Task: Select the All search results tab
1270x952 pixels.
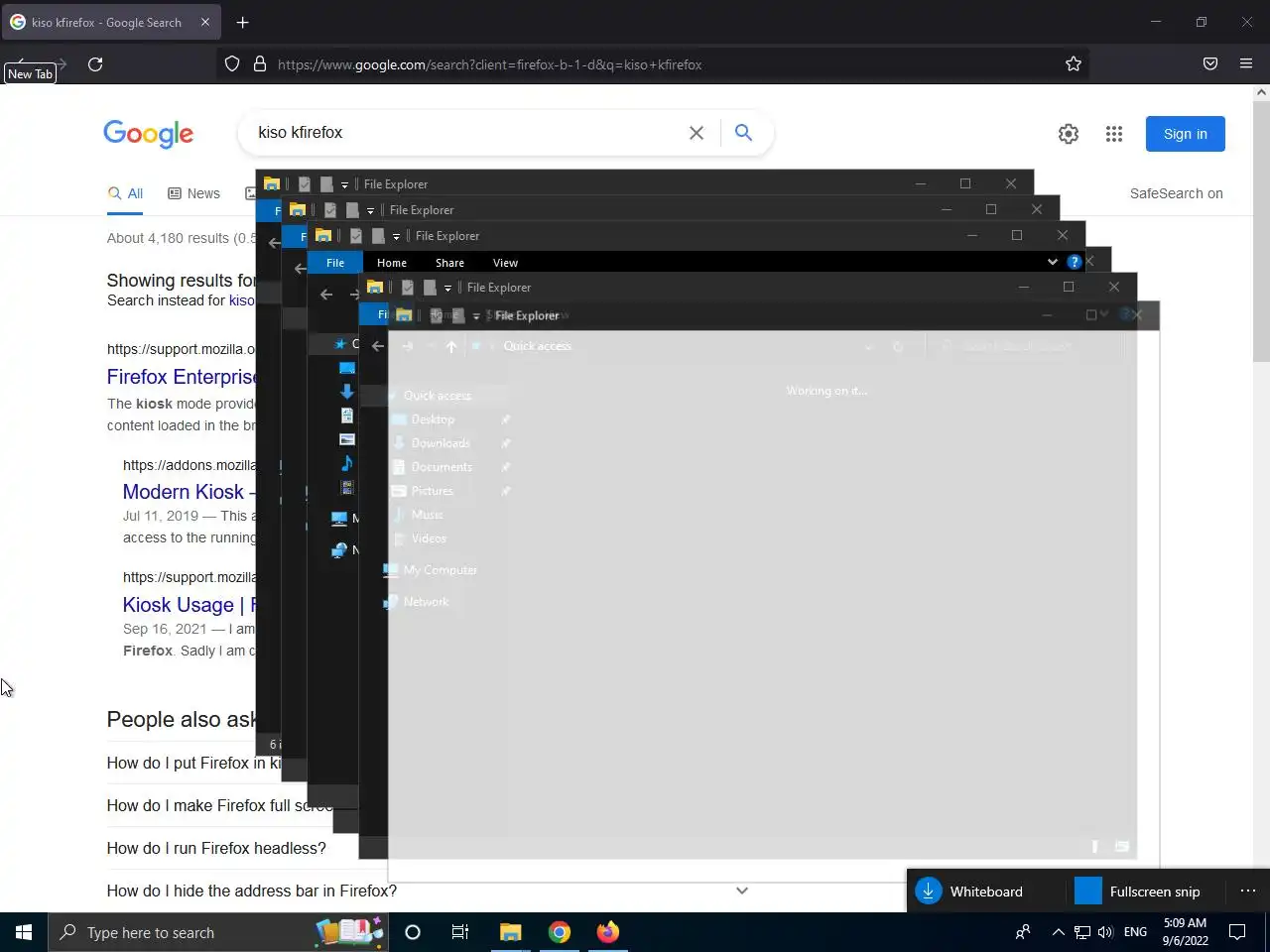Action: (126, 193)
